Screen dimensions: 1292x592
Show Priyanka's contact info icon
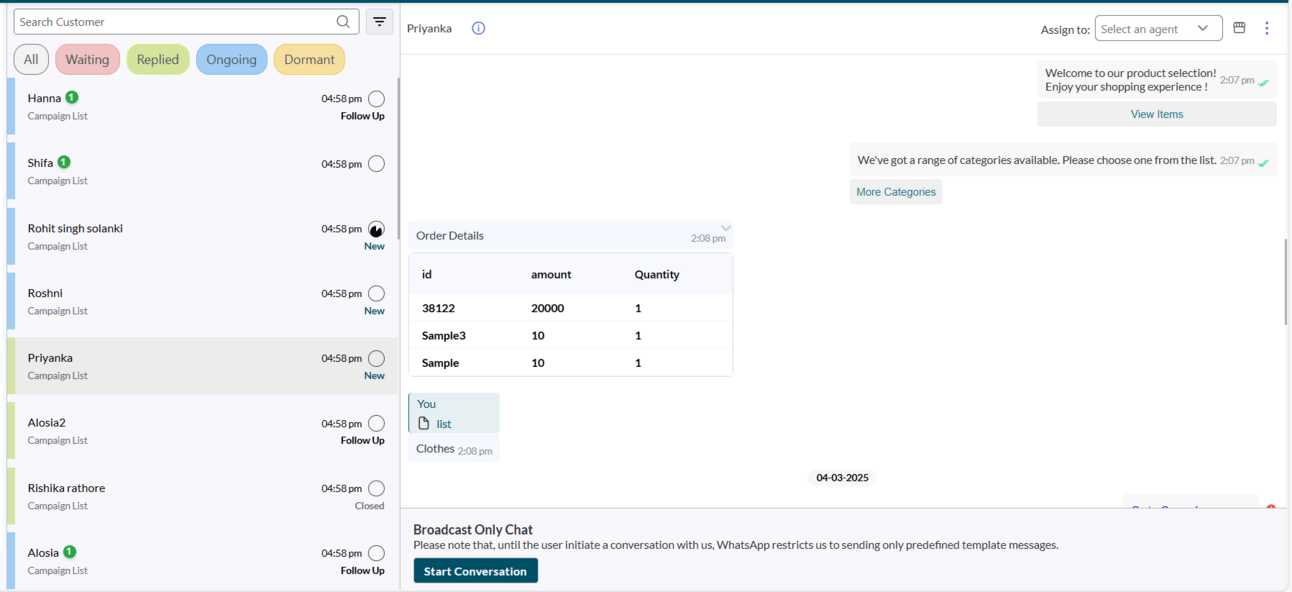[478, 28]
